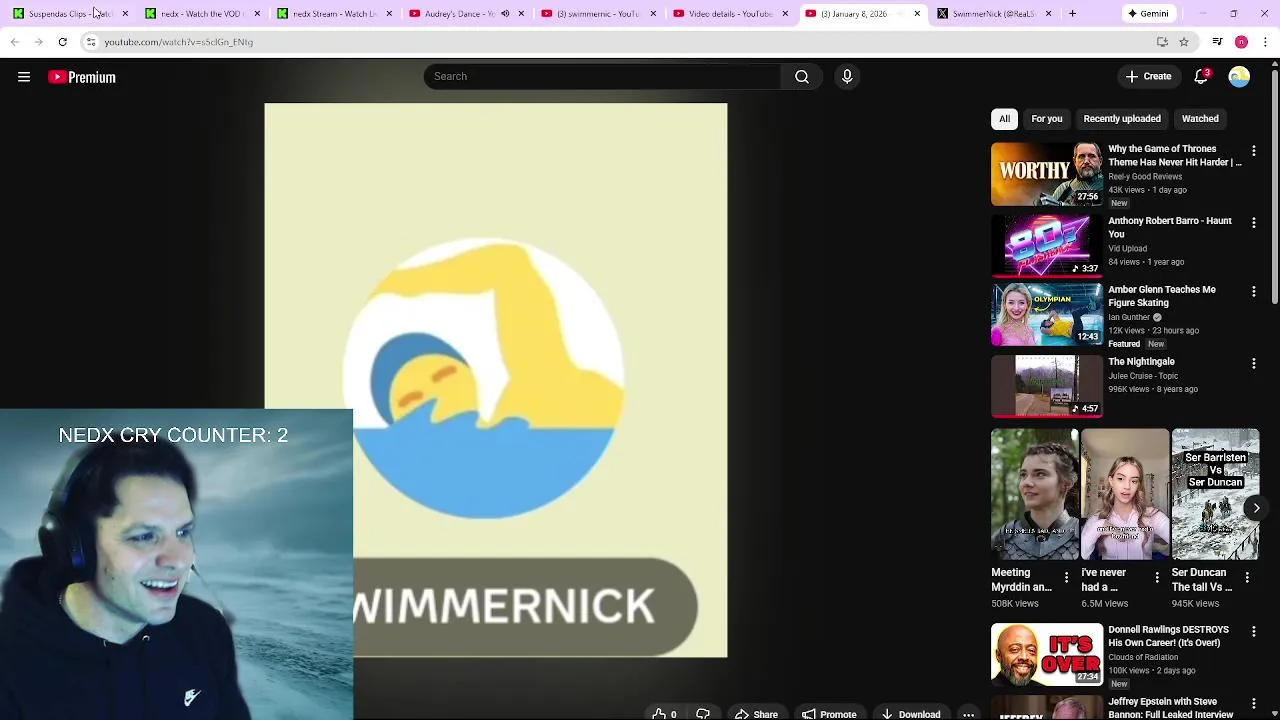Screen dimensions: 1280x720
Task: Mute the Audrey's Dance tab speaker
Action: click(505, 14)
